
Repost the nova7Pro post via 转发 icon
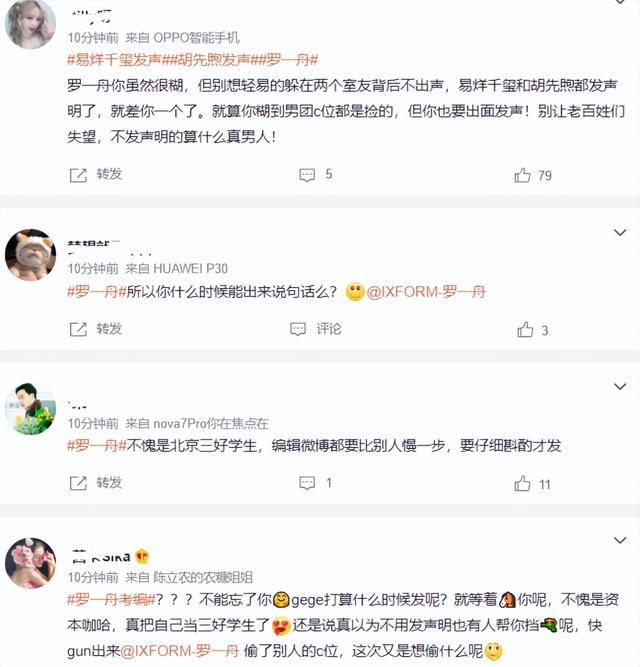click(78, 483)
